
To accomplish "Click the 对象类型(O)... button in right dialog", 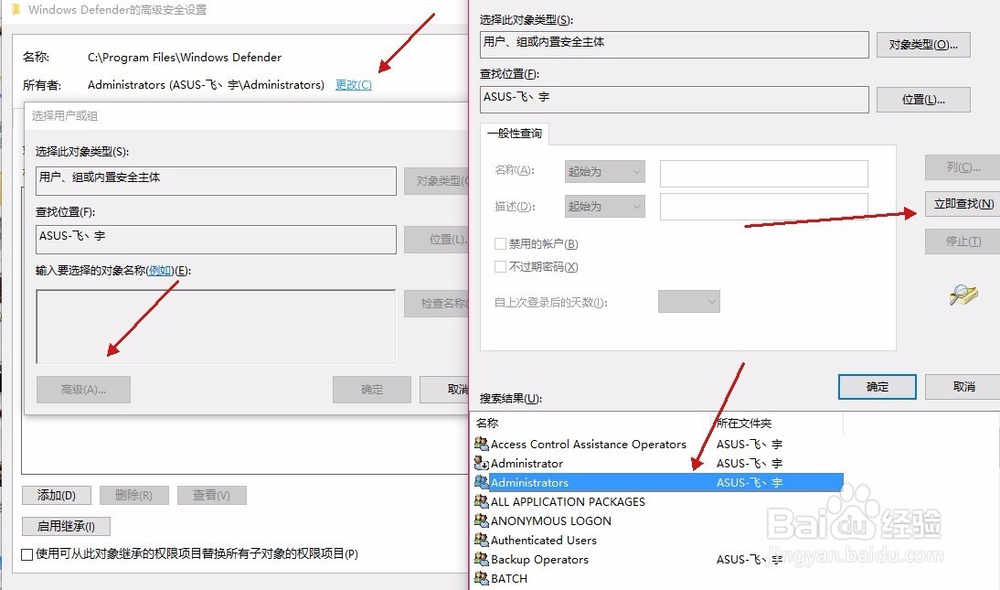I will pyautogui.click(x=923, y=45).
